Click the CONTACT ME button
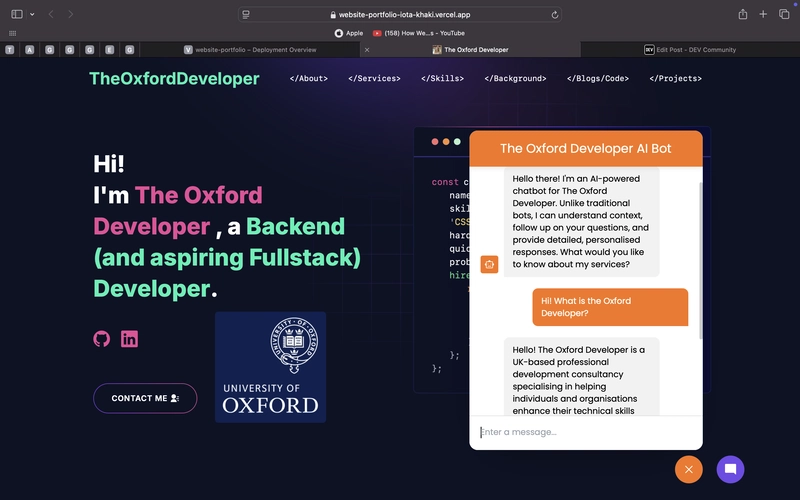The width and height of the screenshot is (800, 500). pos(145,398)
